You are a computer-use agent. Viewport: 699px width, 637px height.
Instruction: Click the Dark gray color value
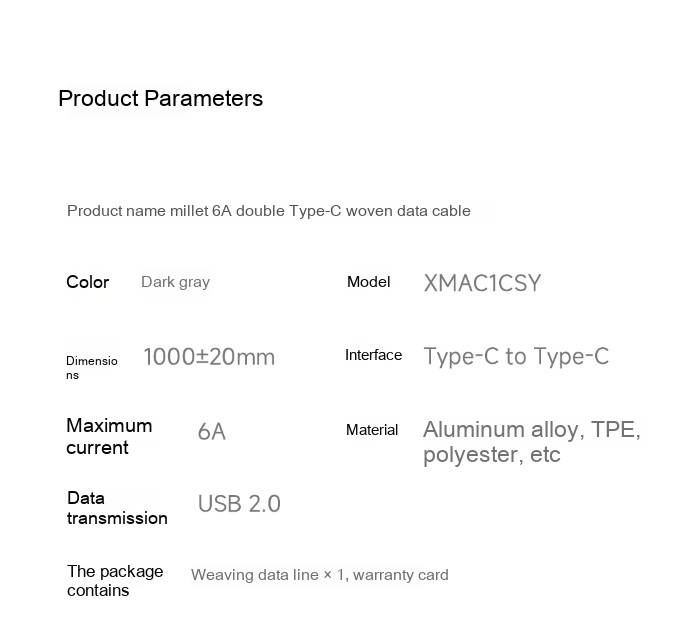point(175,282)
